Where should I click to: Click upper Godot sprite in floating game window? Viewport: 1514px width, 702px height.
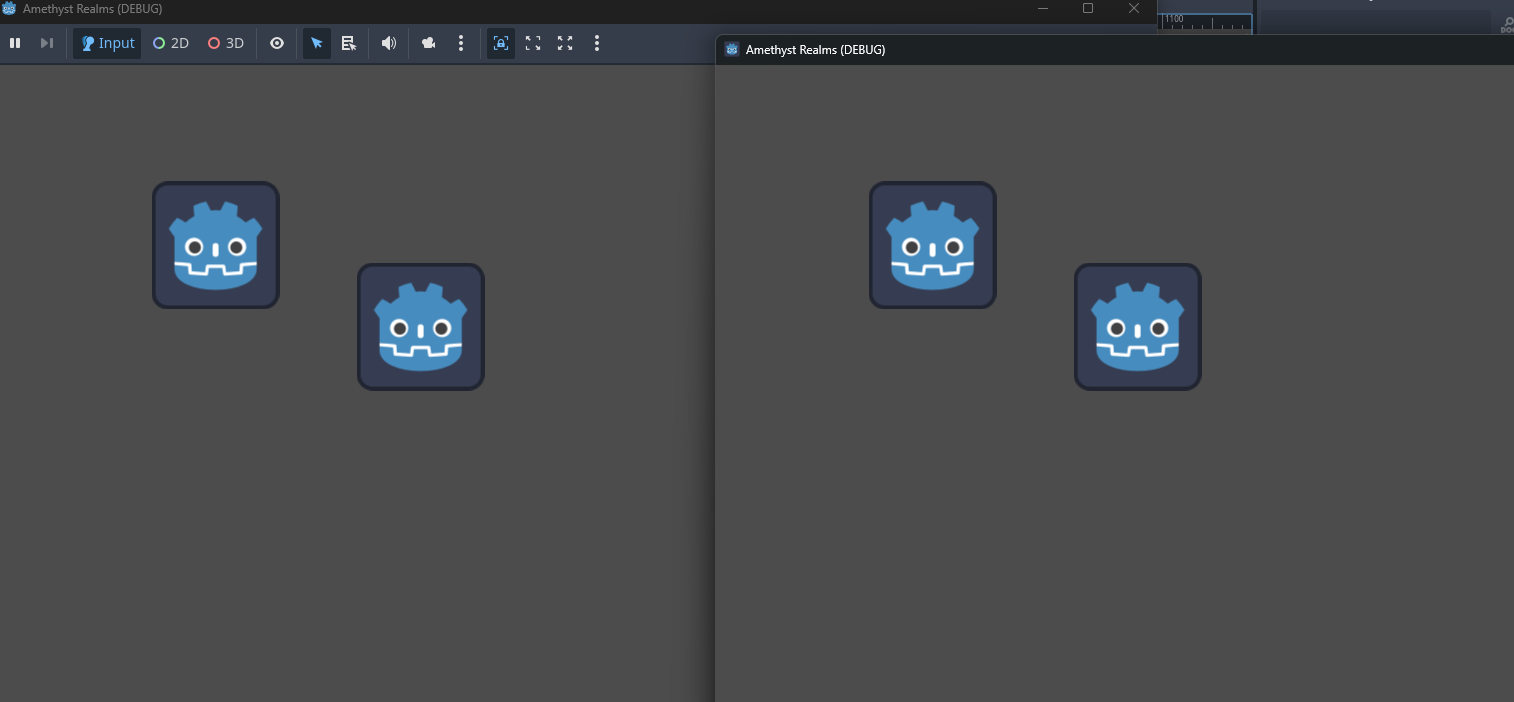(x=933, y=245)
